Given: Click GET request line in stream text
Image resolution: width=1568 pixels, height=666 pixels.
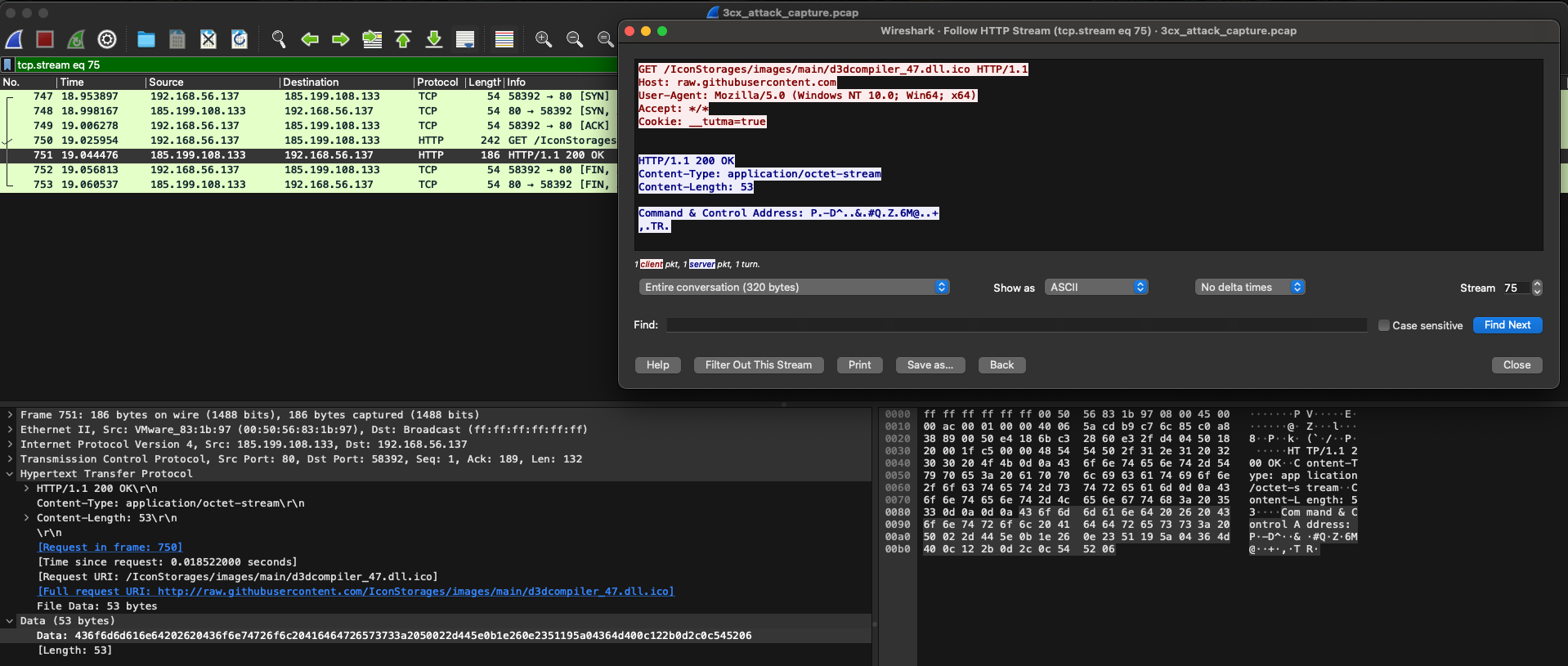Looking at the screenshot, I should point(833,69).
